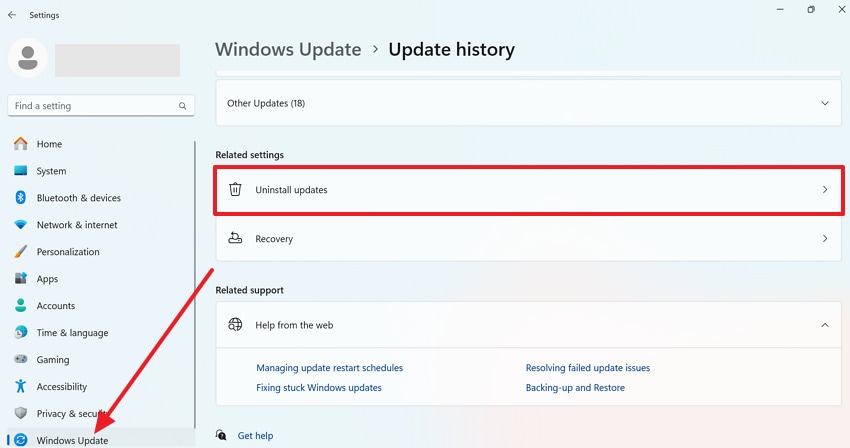Click the Accessibility figure icon

(x=21, y=386)
